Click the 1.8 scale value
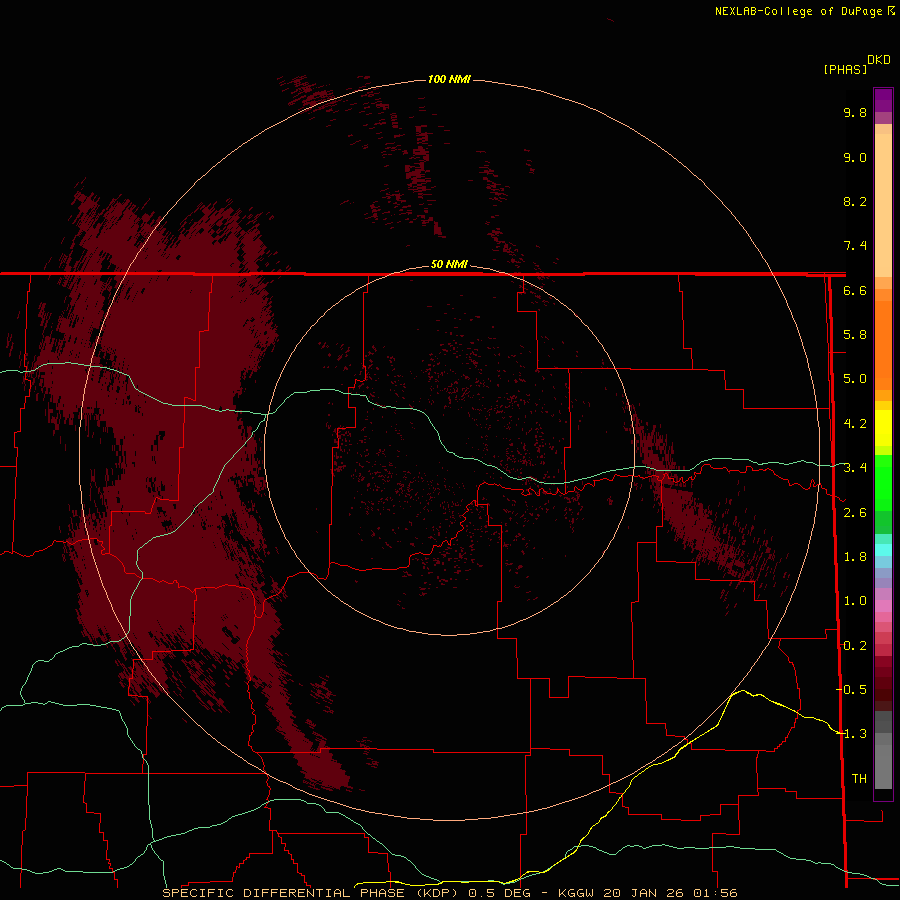 point(855,557)
